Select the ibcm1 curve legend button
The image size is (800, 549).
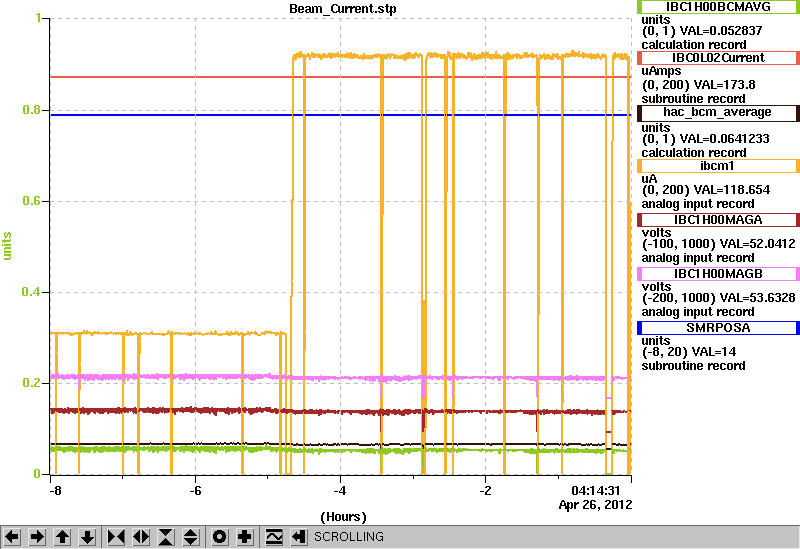tap(718, 166)
